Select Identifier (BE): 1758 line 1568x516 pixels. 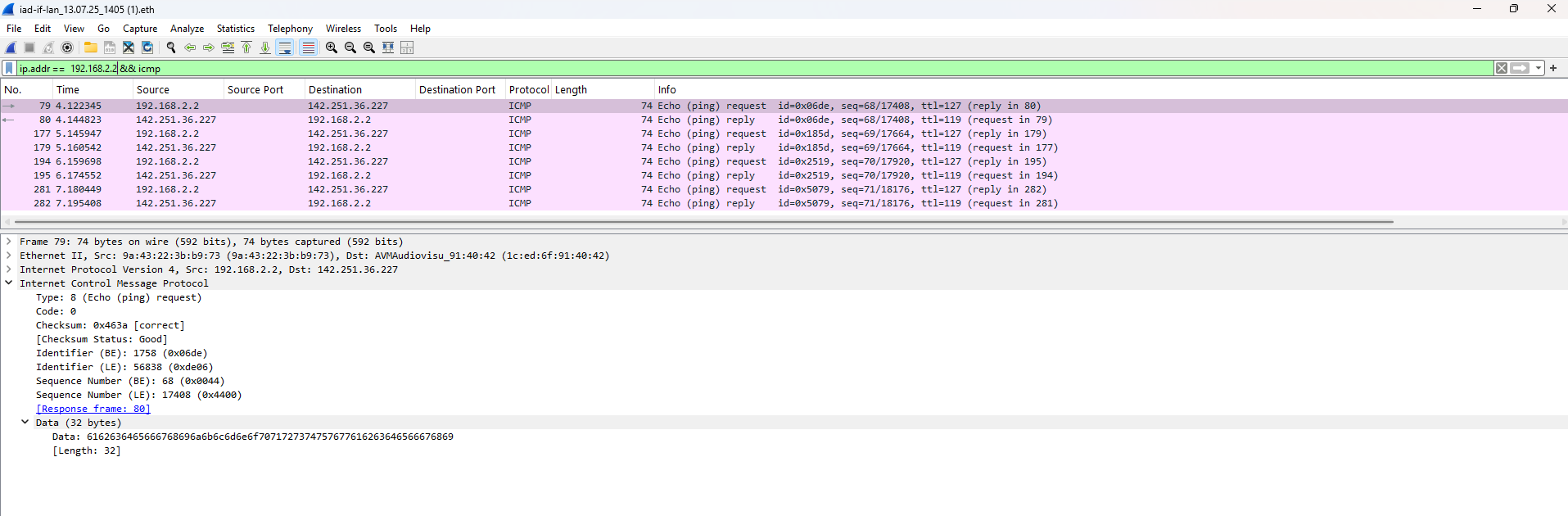[x=122, y=353]
